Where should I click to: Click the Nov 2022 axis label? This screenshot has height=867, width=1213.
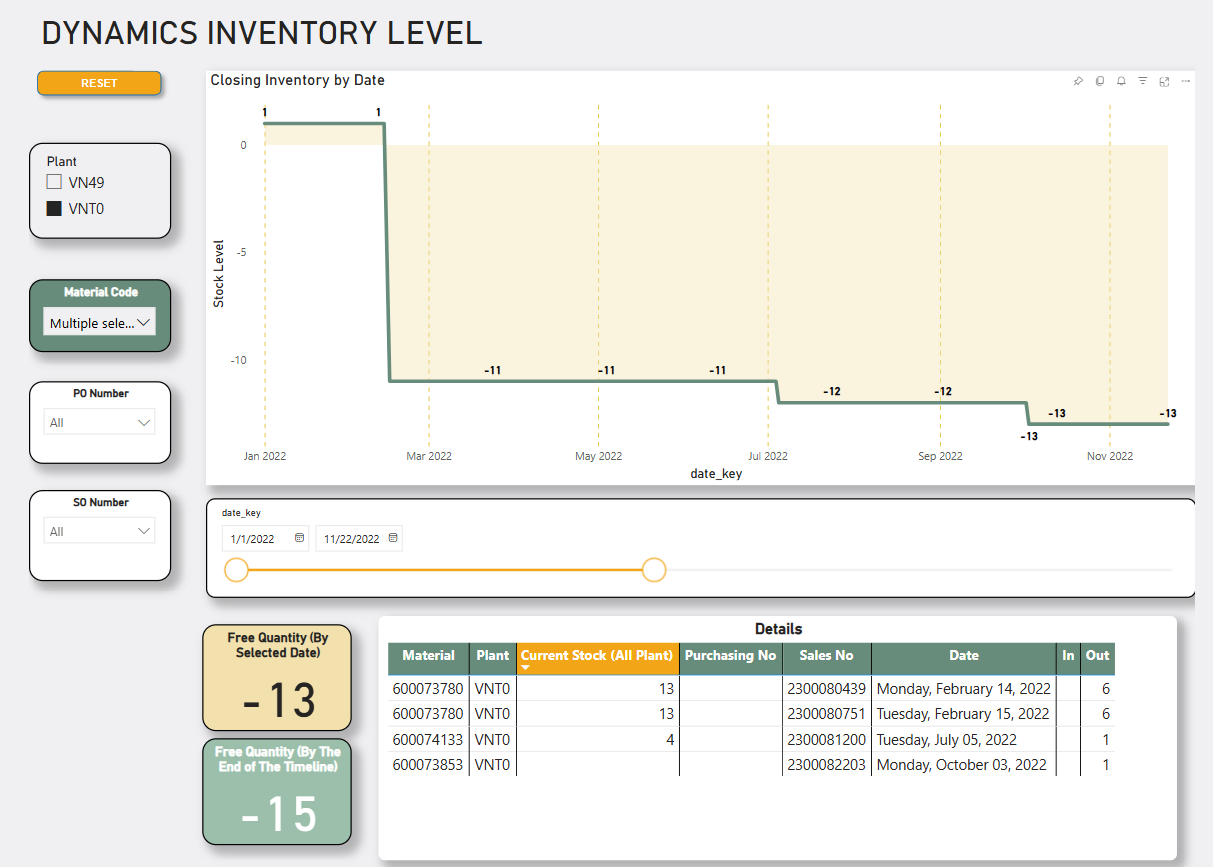tap(1110, 456)
